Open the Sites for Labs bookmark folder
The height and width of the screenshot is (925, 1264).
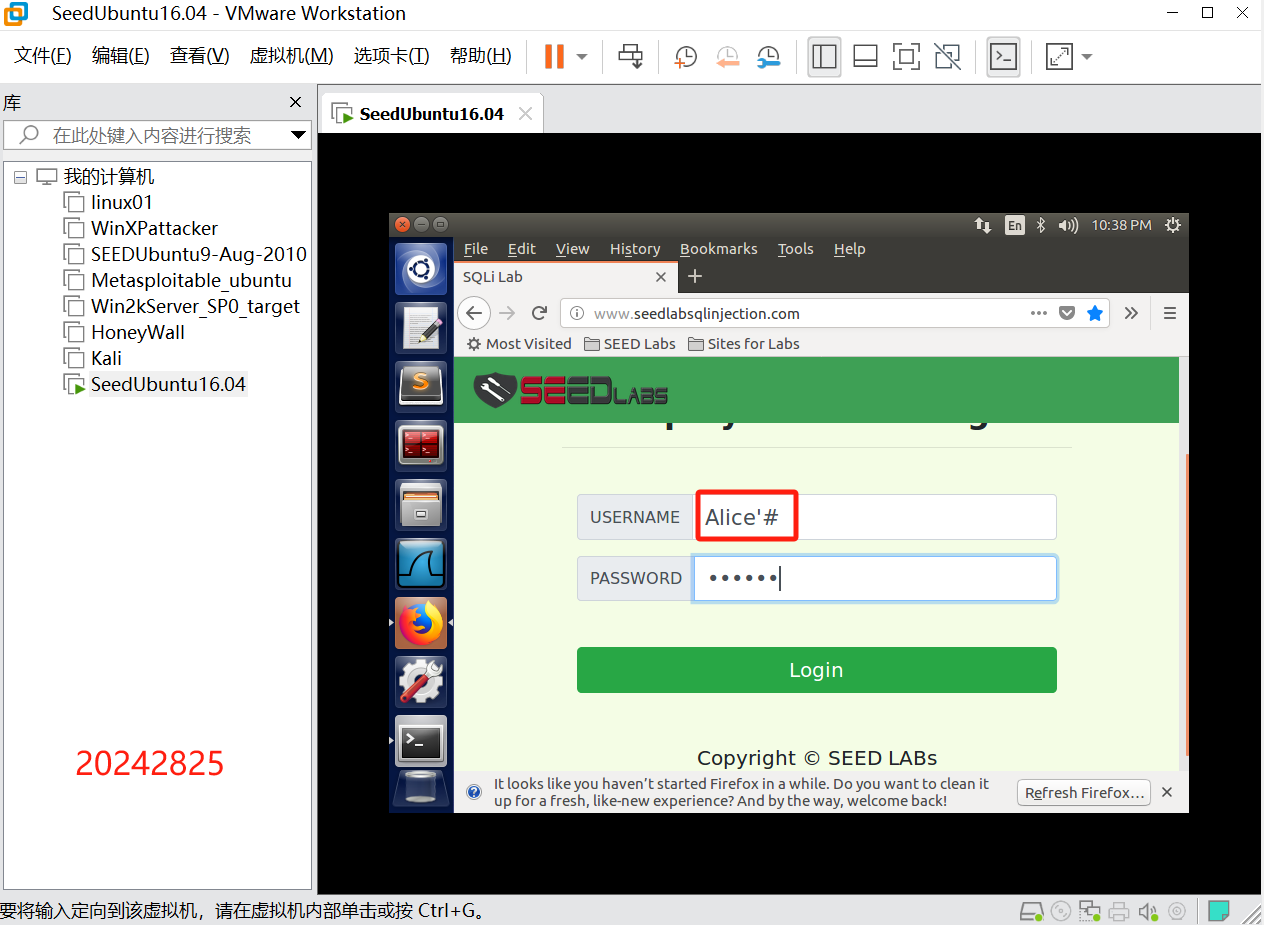[744, 344]
